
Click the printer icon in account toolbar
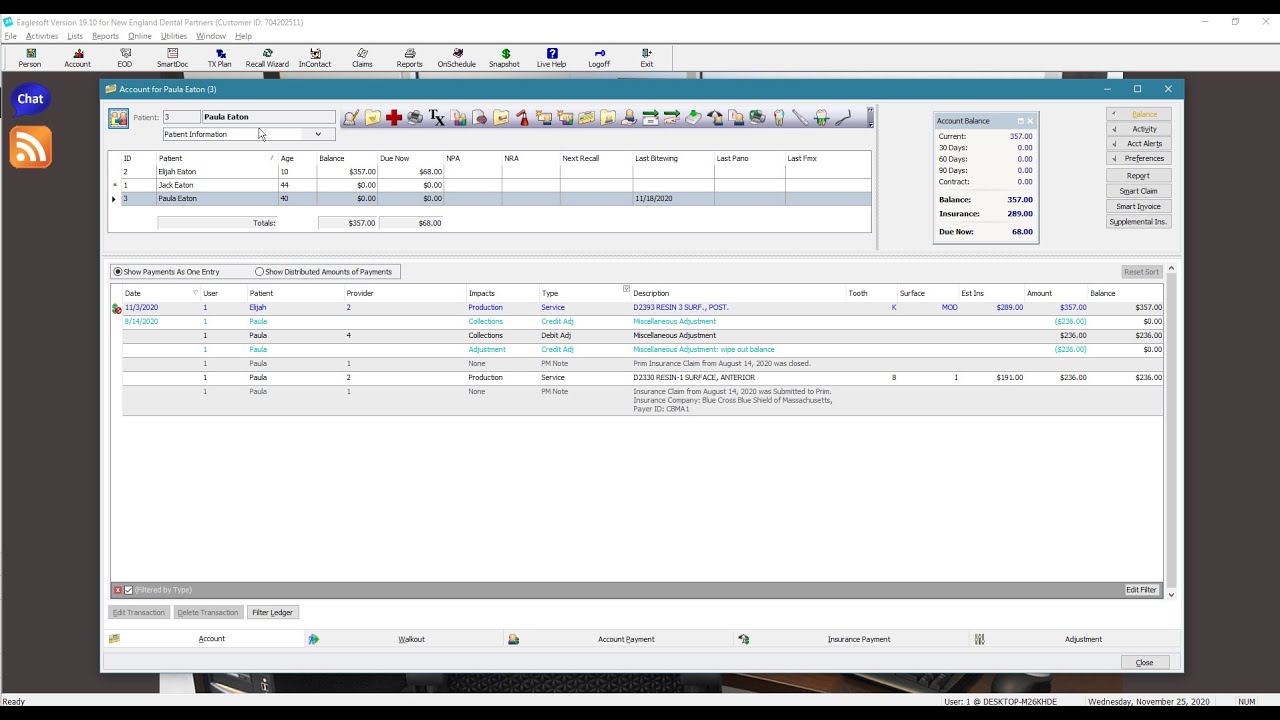(415, 118)
